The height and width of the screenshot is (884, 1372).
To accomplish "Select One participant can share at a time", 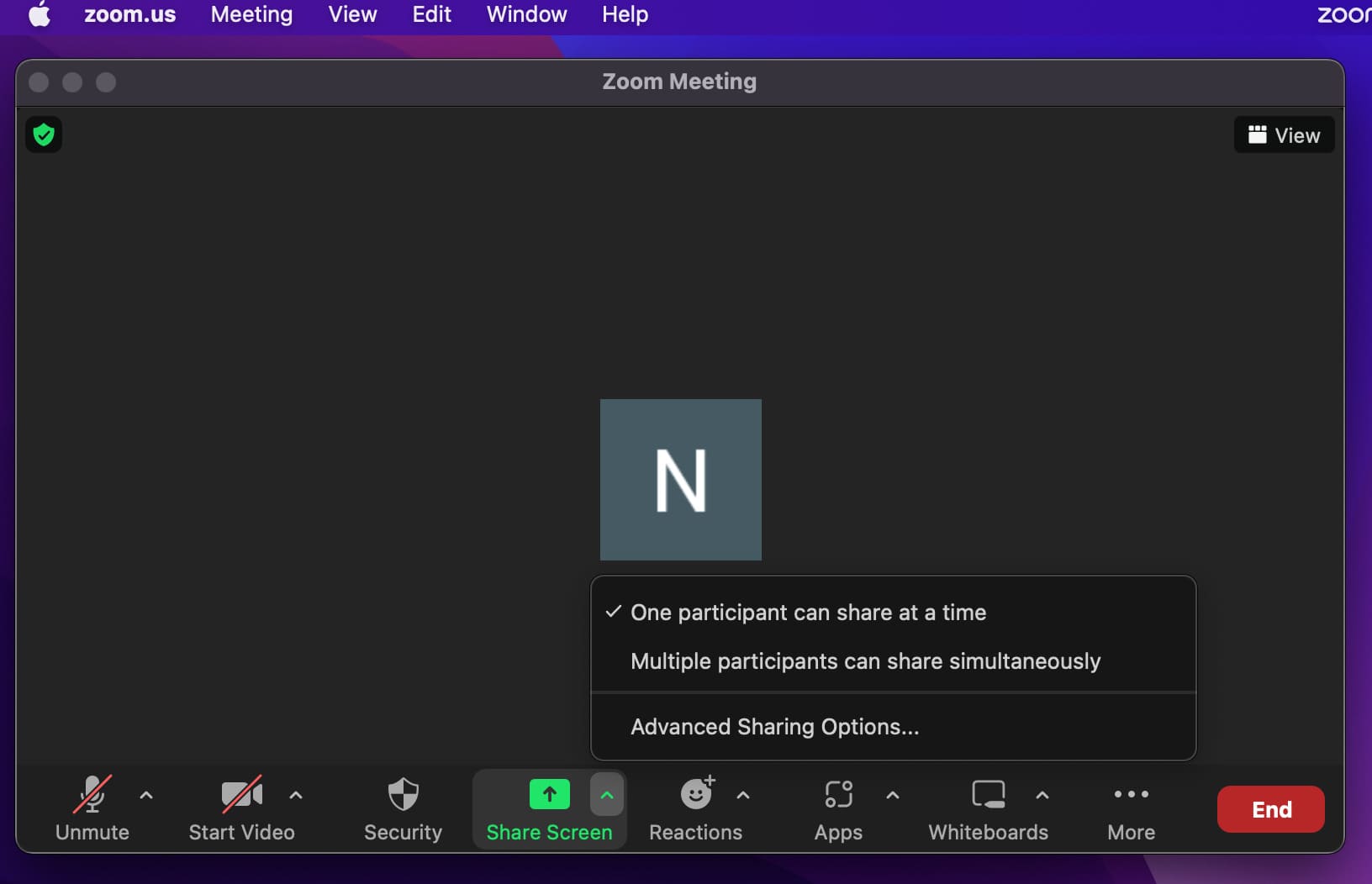I will [808, 613].
